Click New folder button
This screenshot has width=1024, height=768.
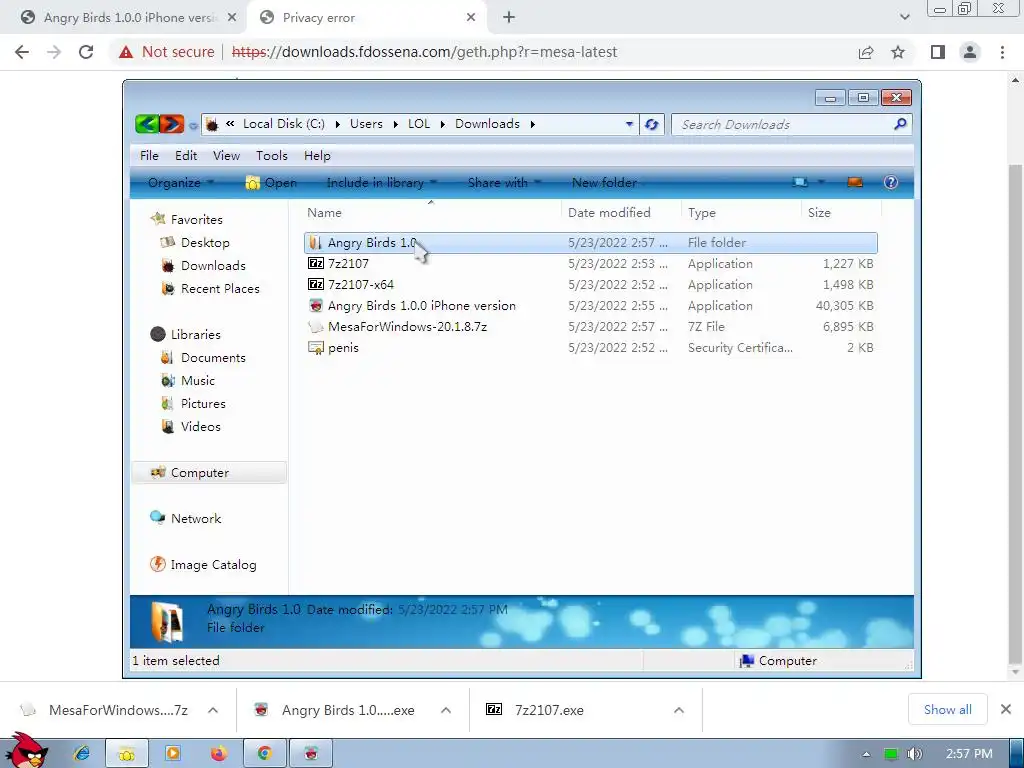coord(605,183)
